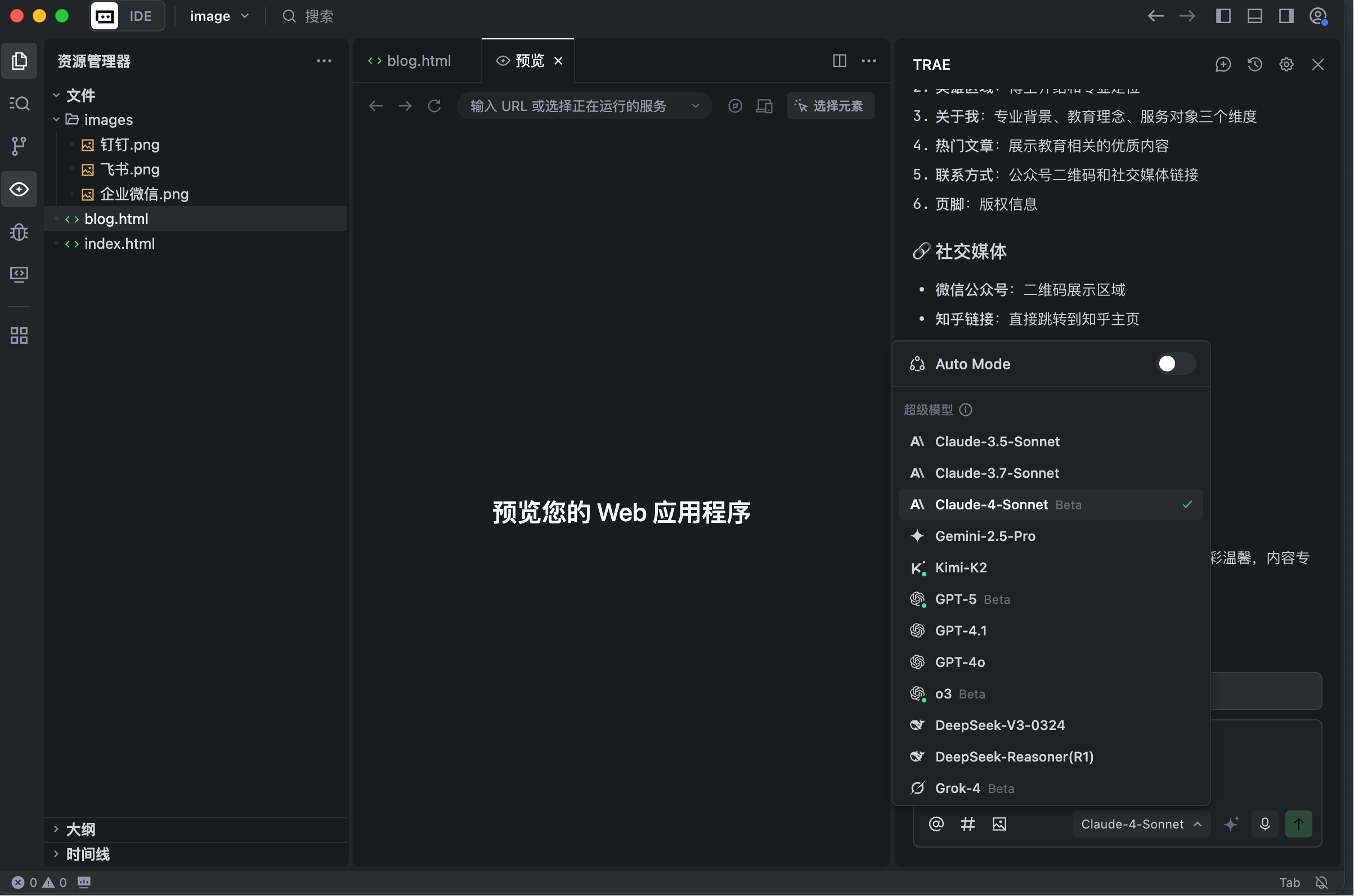Select index.html in the file explorer
The height and width of the screenshot is (896, 1354).
coord(119,244)
